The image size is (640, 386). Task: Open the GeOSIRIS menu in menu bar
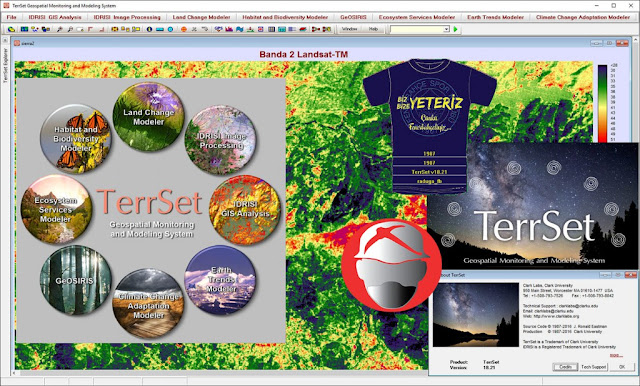click(353, 17)
